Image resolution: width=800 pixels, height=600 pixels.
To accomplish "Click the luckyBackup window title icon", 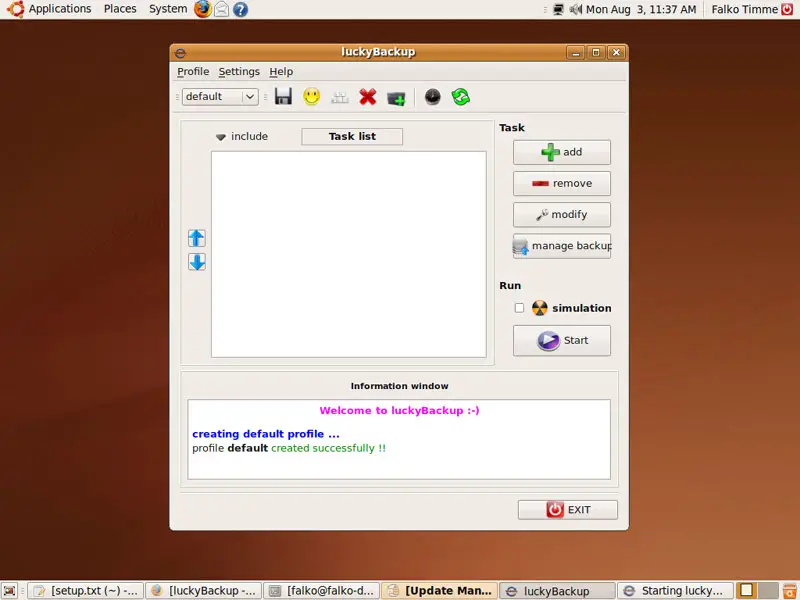I will tap(180, 53).
